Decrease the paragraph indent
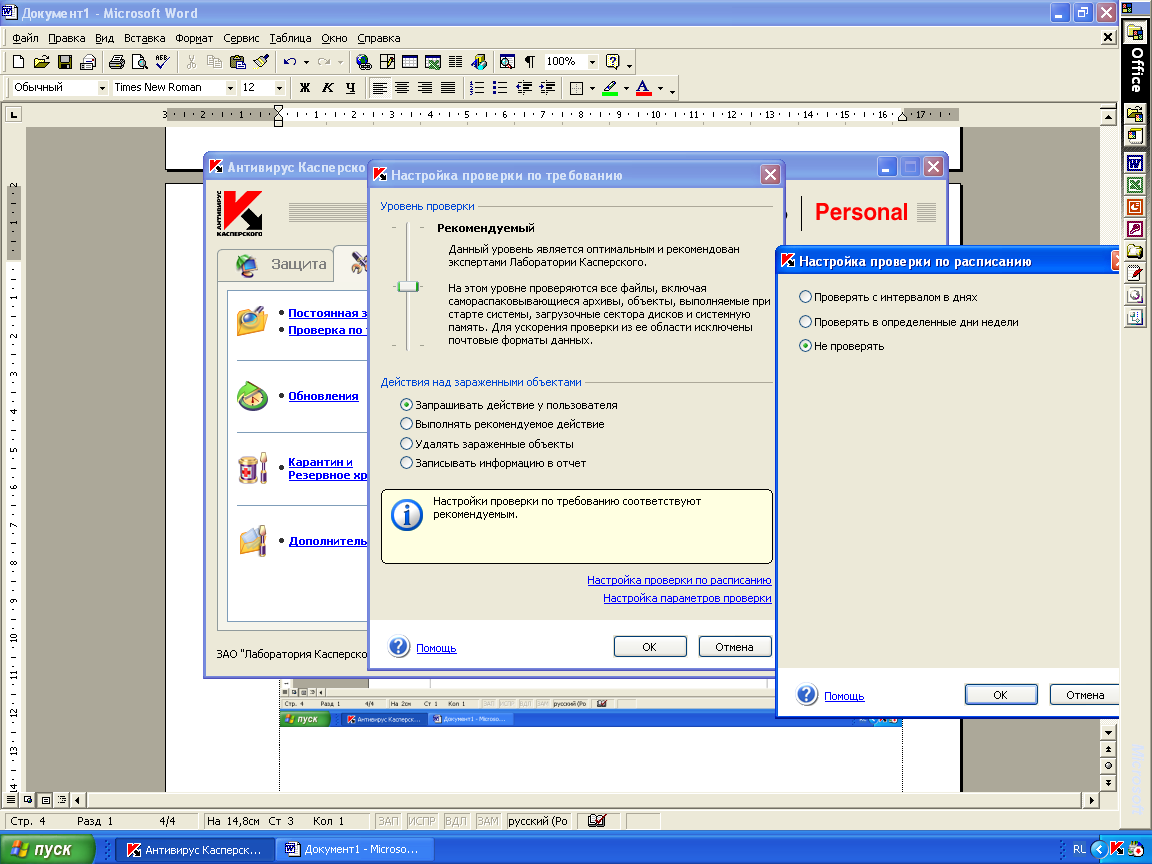The image size is (1152, 864). tap(524, 88)
